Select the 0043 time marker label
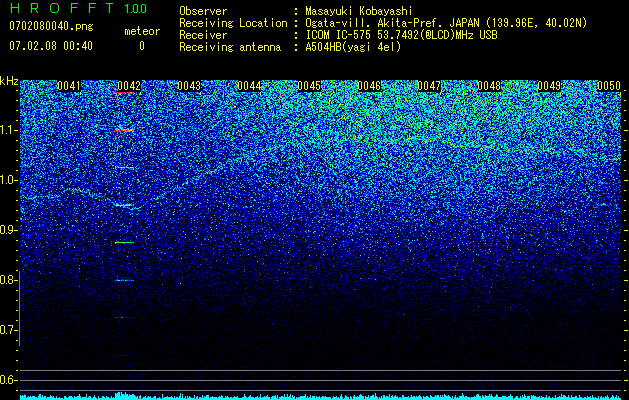Screen dimensions: 629x400 [x=189, y=86]
